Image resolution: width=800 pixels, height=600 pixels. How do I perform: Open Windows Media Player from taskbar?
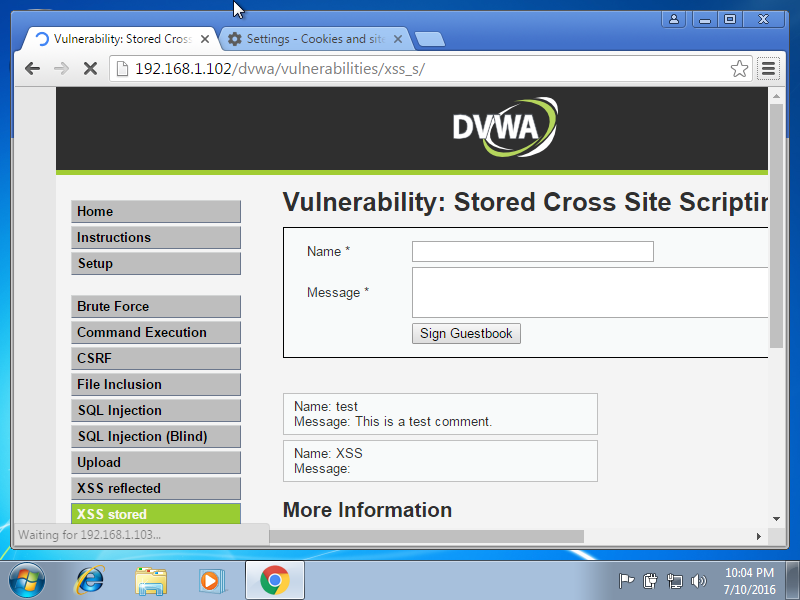point(211,581)
